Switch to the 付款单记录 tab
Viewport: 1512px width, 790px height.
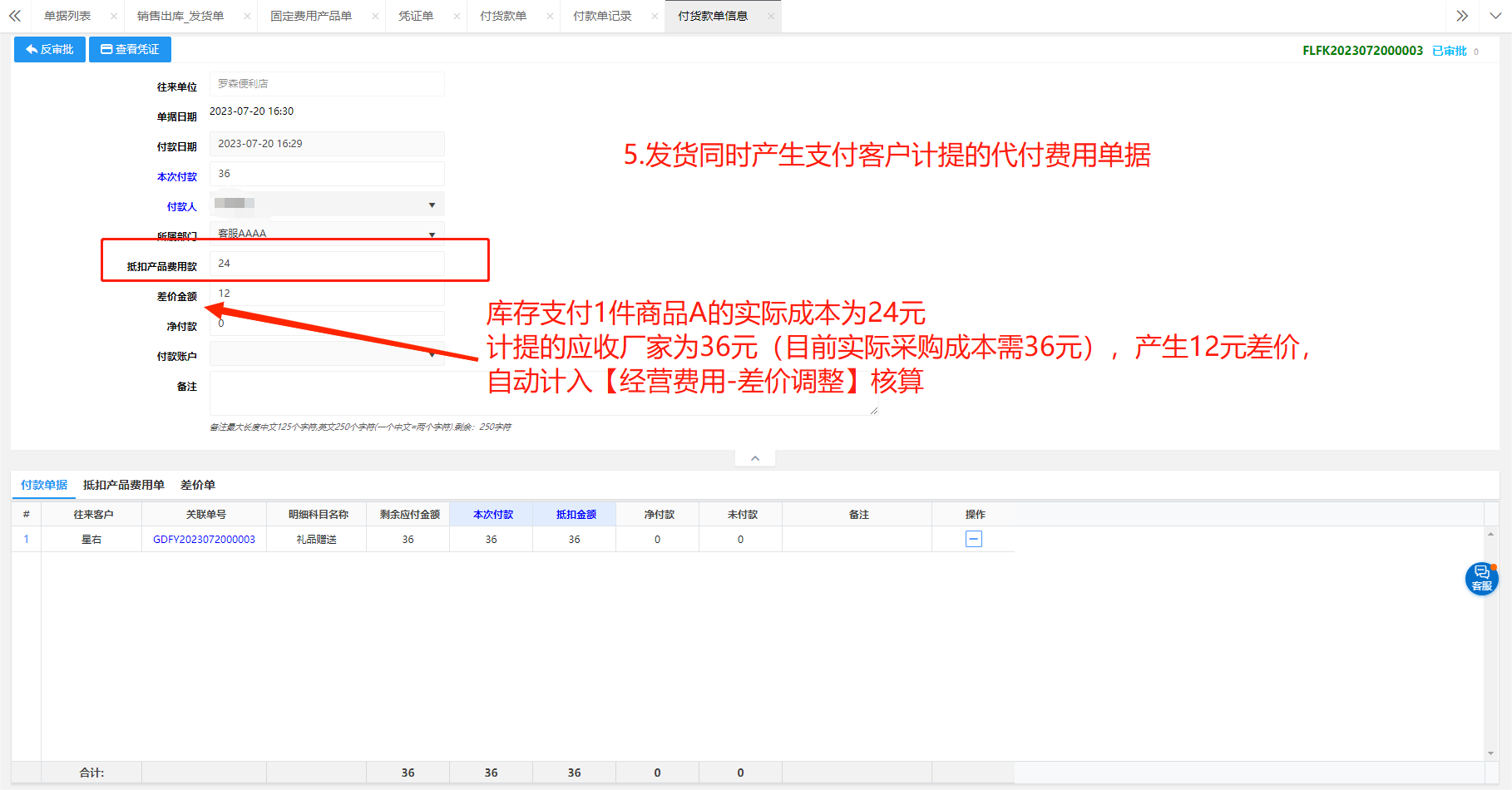point(602,17)
